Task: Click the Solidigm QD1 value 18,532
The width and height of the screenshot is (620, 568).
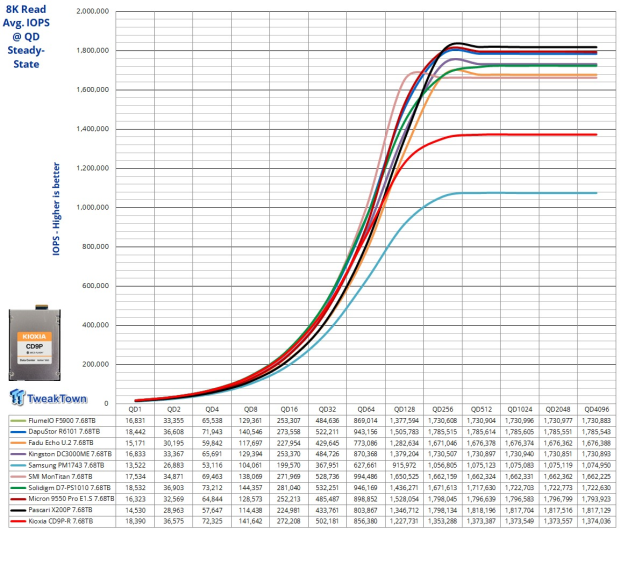Action: (x=135, y=488)
